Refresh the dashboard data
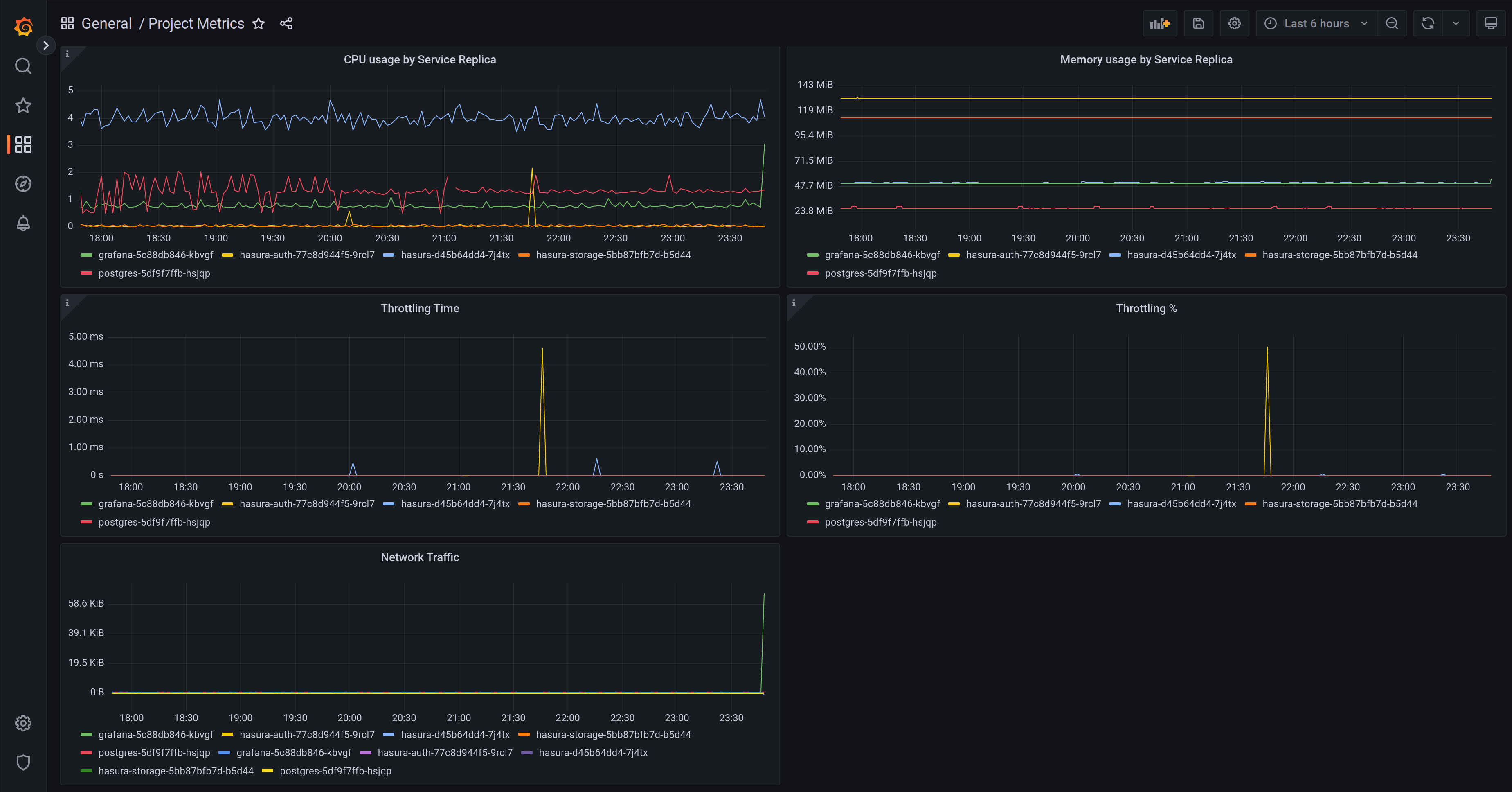1512x792 pixels. (1426, 23)
